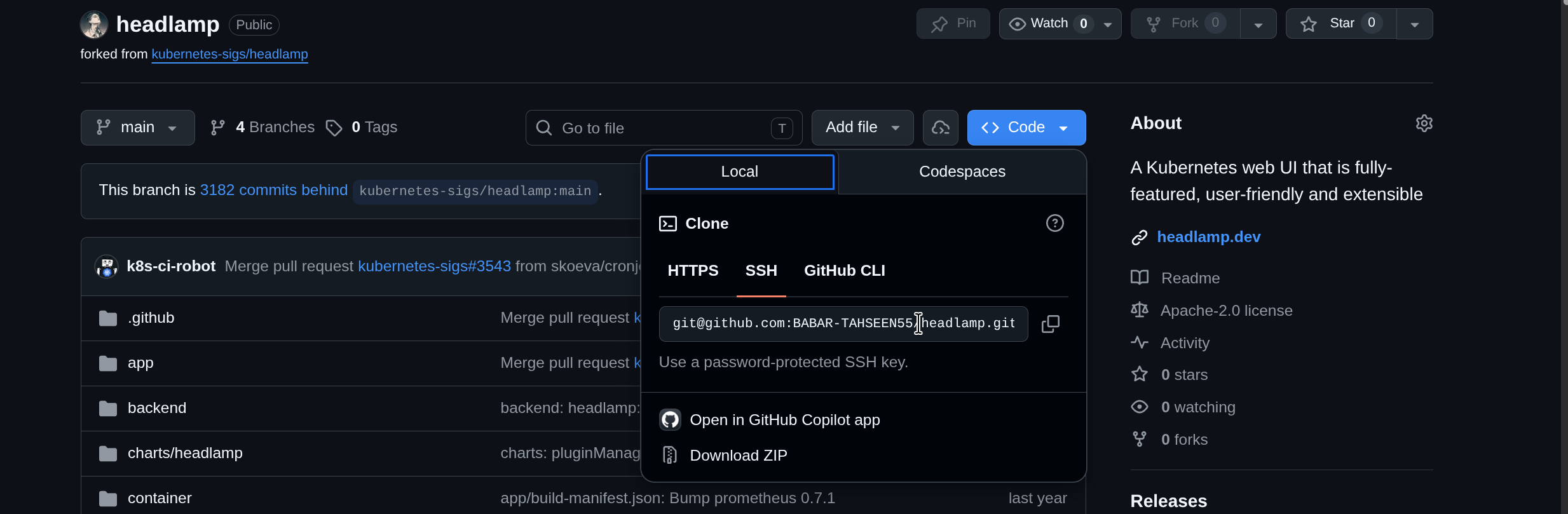Click the kubernetes-sigs/headlamp:main branch label
This screenshot has width=1568, height=514.
pos(475,191)
